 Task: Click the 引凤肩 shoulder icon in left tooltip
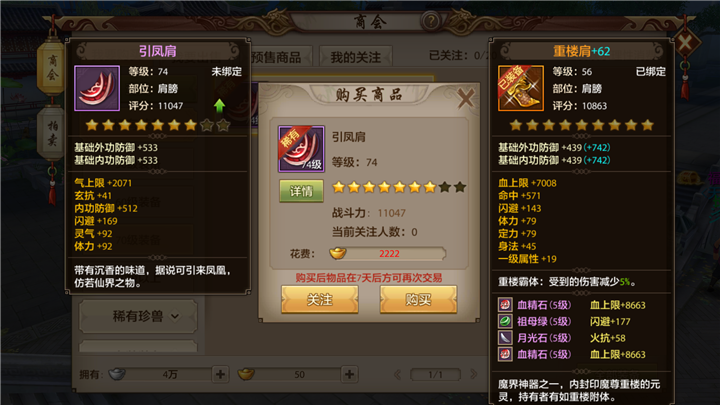(97, 88)
